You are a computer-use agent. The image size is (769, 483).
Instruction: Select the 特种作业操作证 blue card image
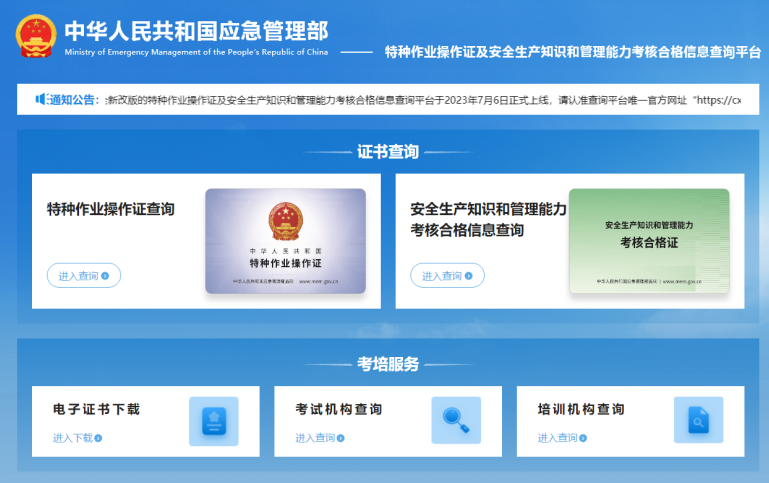285,241
